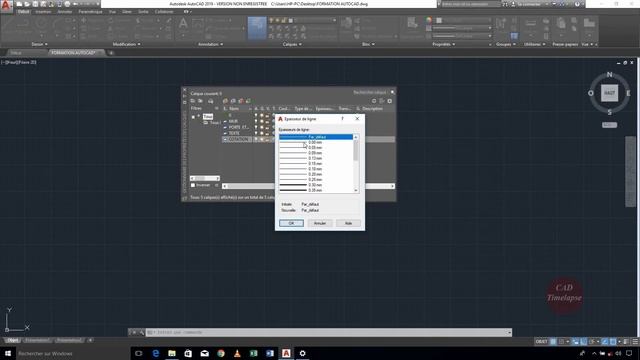Screen dimensions: 640x360
Task: Click the search magnifier in layer manager
Action: pyautogui.click(x=392, y=92)
